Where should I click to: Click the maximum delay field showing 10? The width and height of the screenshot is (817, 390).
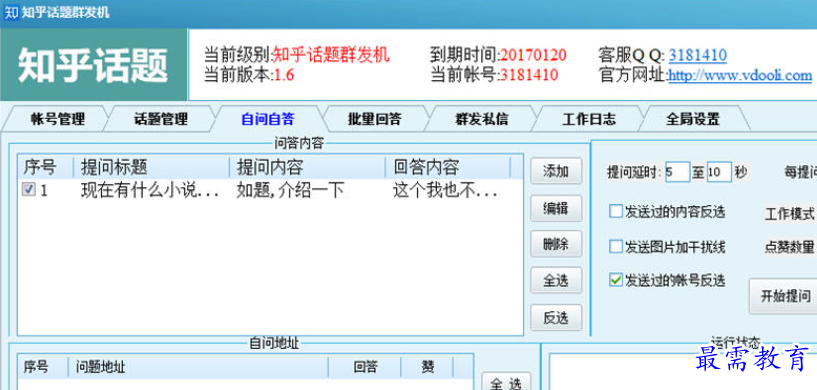(x=719, y=172)
